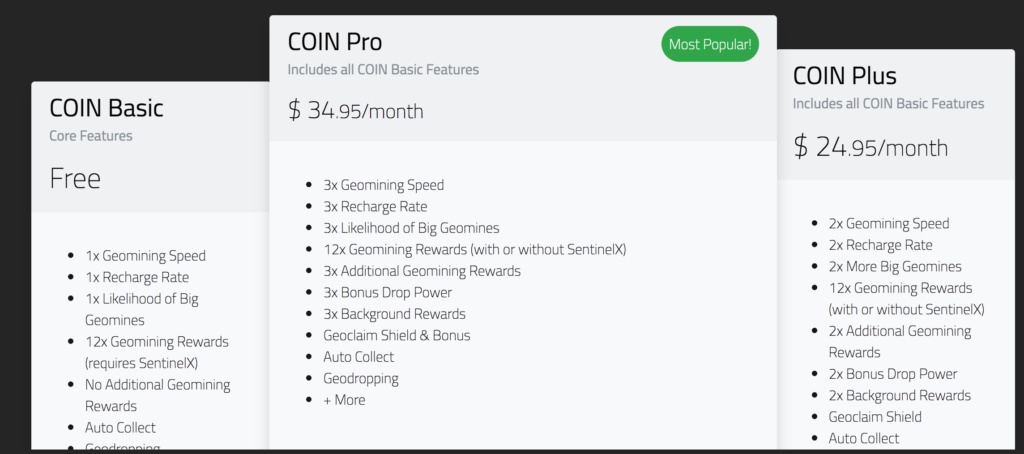This screenshot has height=454, width=1024.
Task: Select the COIN Plus plan heading
Action: [x=844, y=76]
